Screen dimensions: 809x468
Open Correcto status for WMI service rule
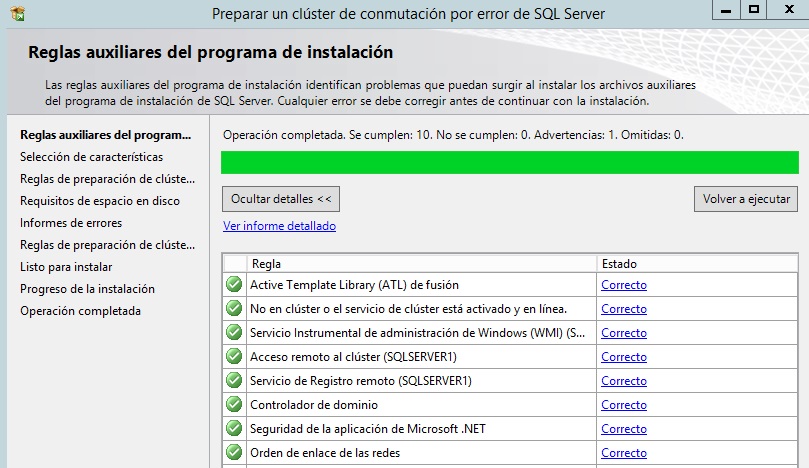click(x=624, y=333)
